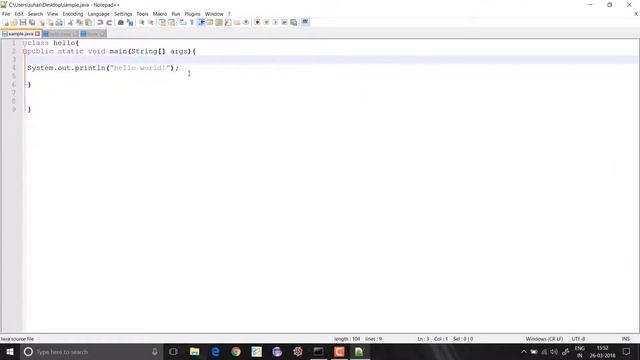Click inside the println code line

103,68
